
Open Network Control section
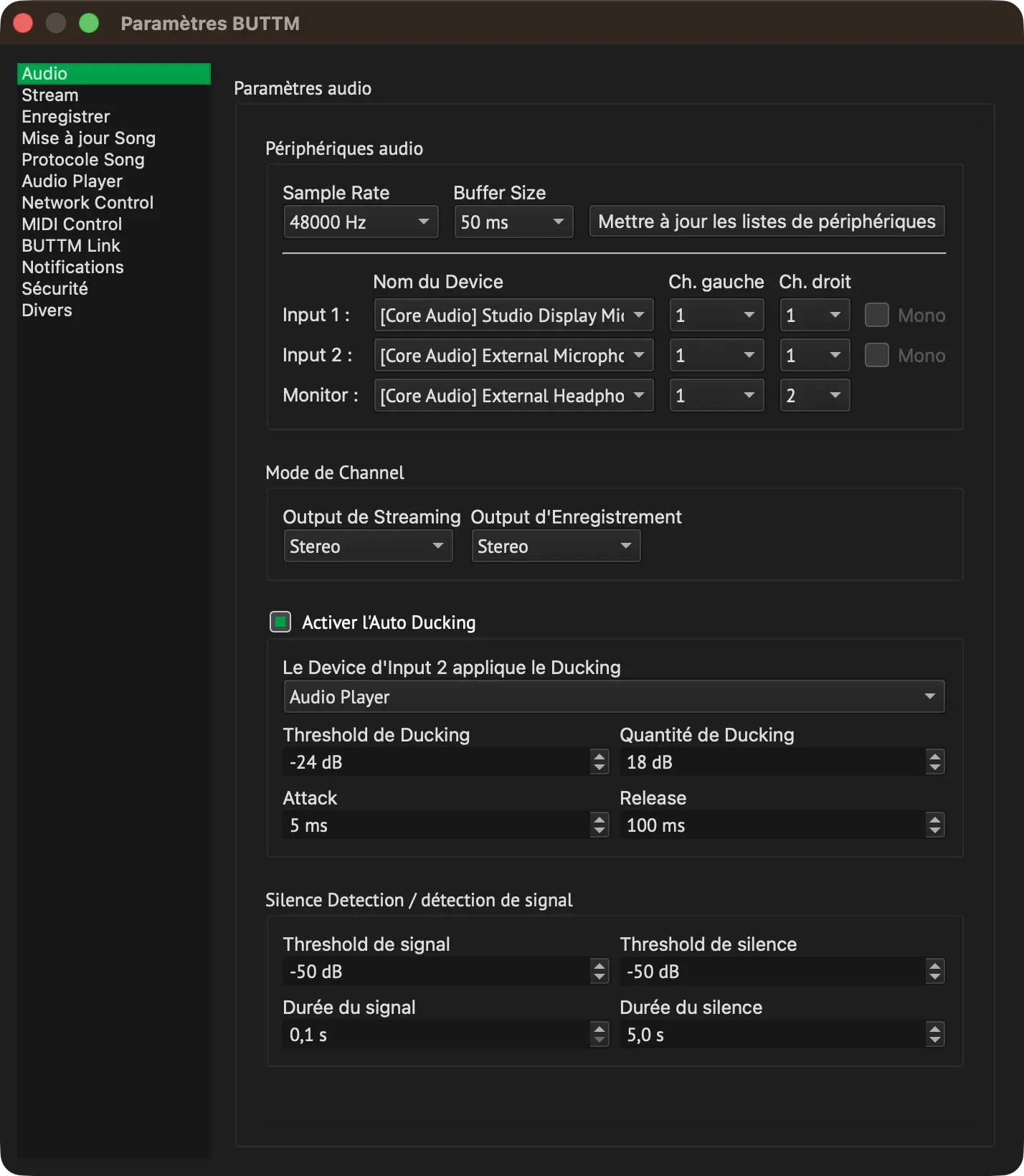pos(114,203)
